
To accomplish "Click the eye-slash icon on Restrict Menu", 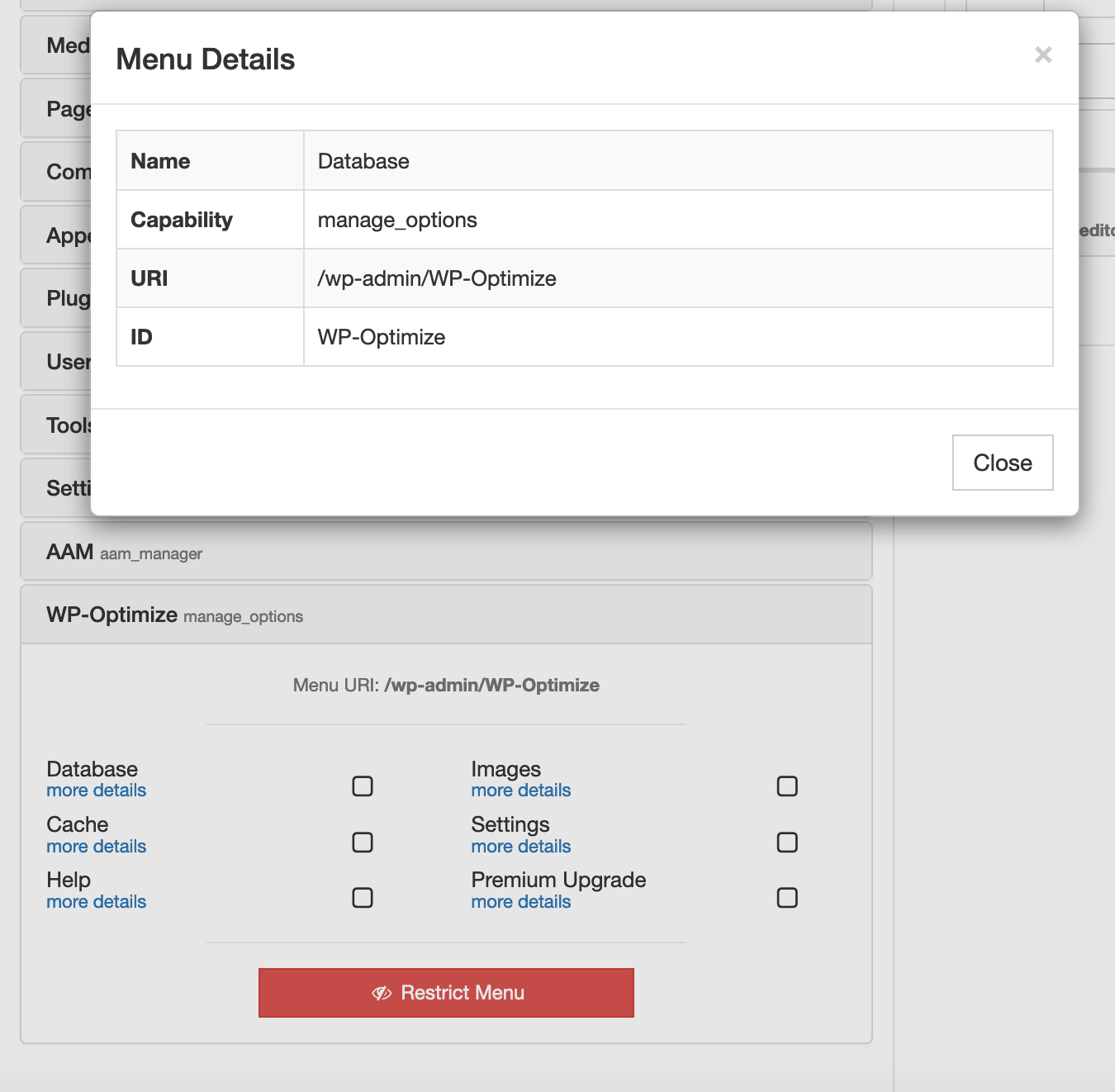I will point(381,993).
